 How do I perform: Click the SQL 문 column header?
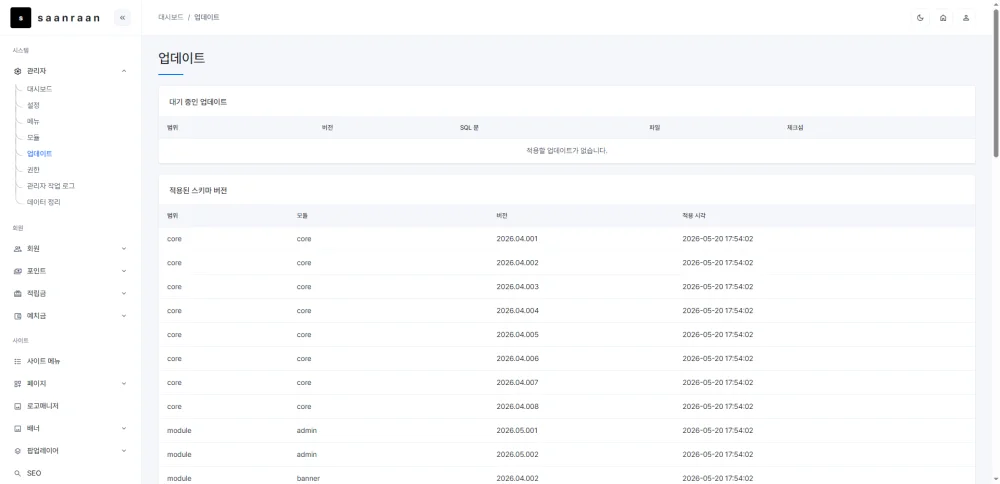pyautogui.click(x=469, y=128)
